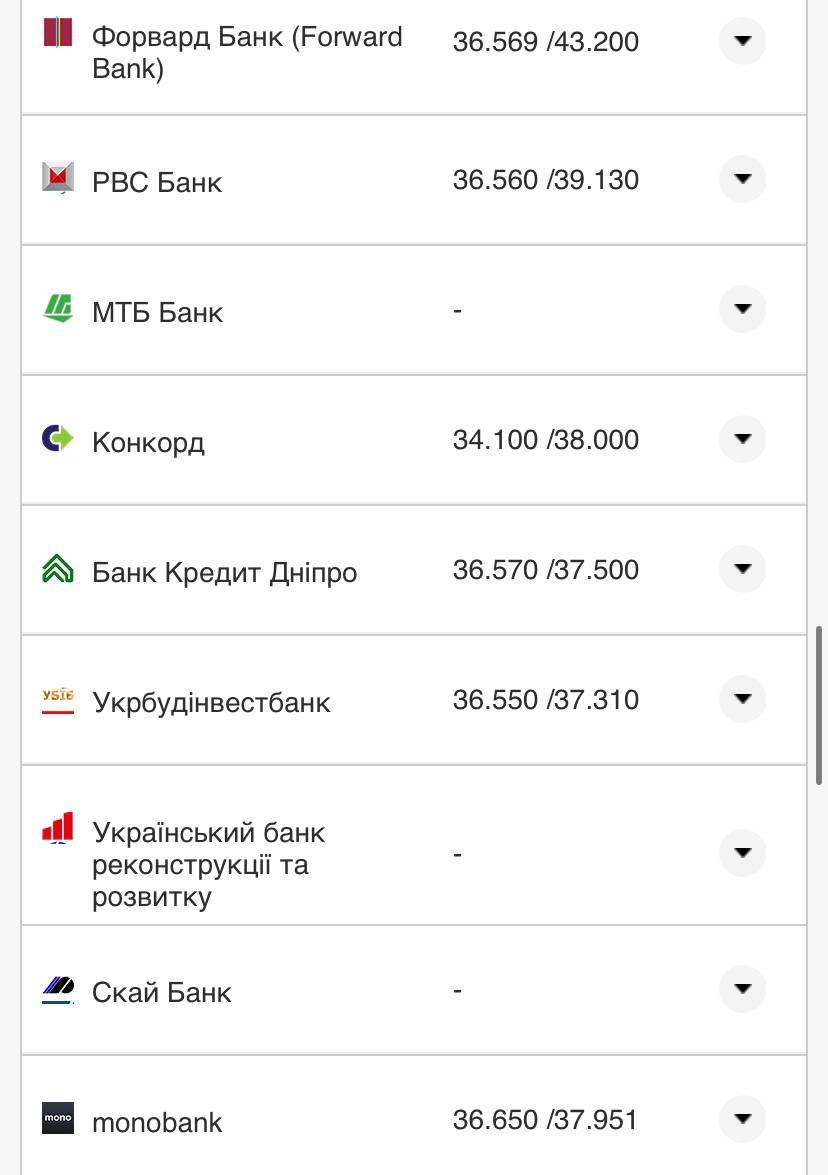Click the РВС Банк logo icon
The width and height of the screenshot is (828, 1175).
(58, 177)
